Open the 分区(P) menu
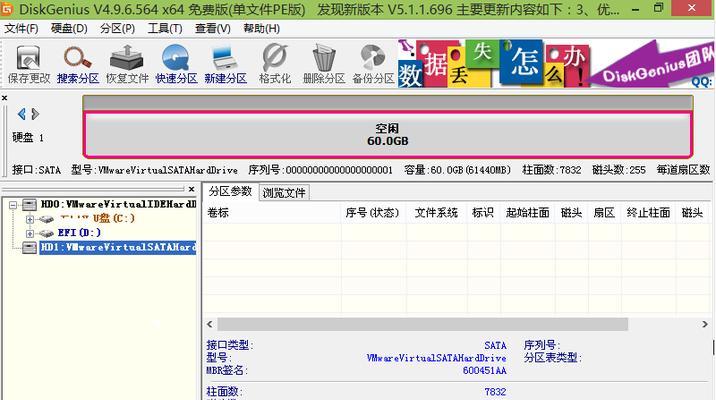 [x=117, y=28]
